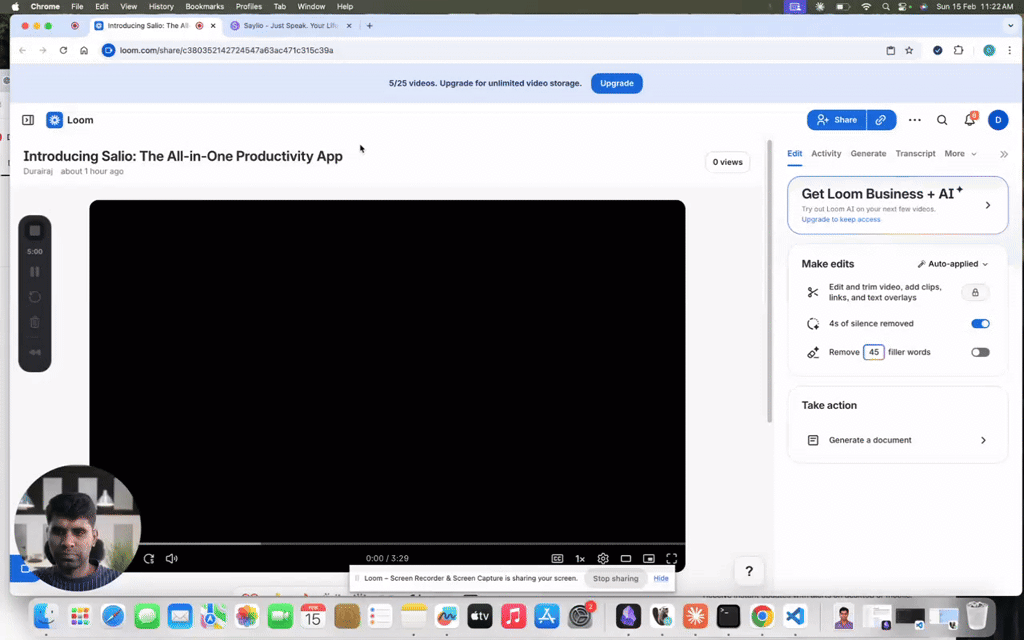Image resolution: width=1024 pixels, height=640 pixels.
Task: Turn on closed captions (CC)
Action: 557,558
